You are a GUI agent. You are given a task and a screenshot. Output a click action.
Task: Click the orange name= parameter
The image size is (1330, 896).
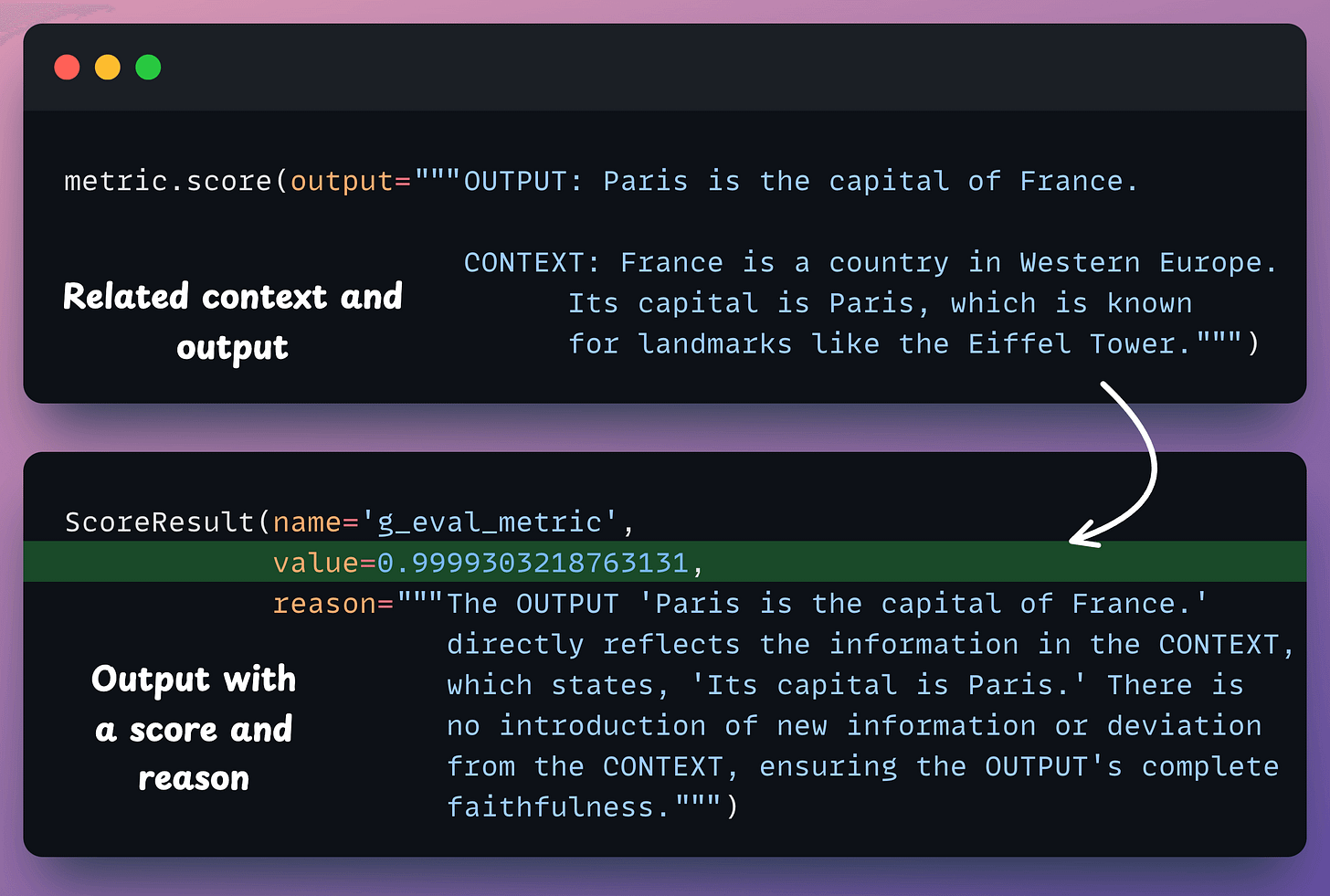[316, 522]
